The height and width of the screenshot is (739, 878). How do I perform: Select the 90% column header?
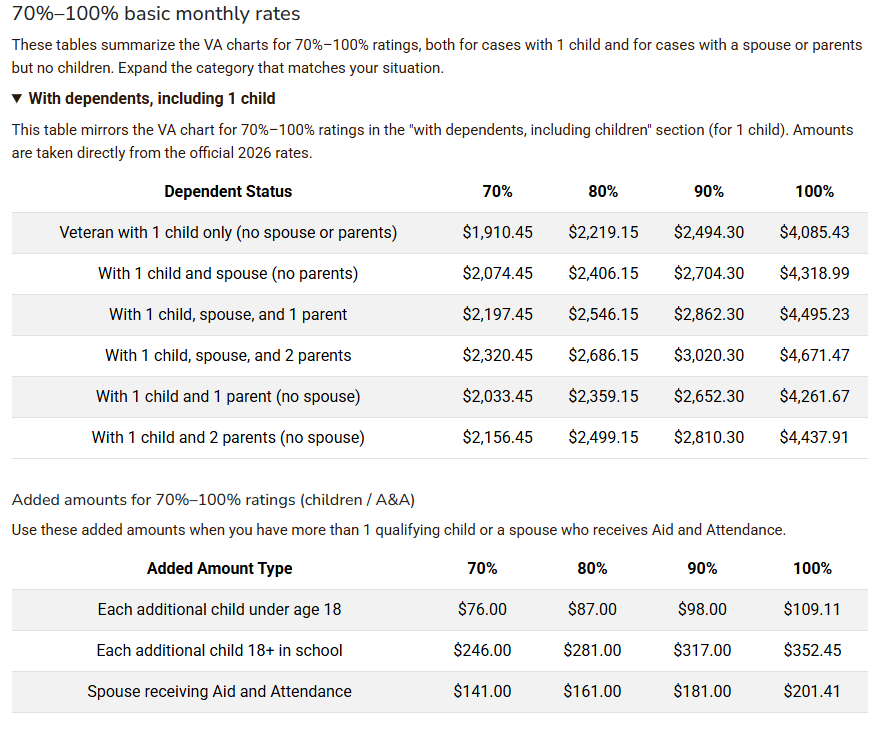(x=708, y=191)
